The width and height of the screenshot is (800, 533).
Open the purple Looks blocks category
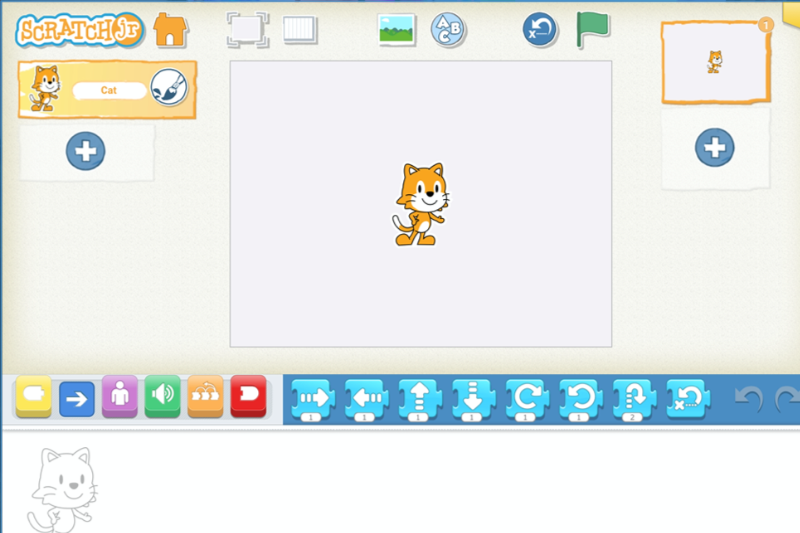(120, 396)
